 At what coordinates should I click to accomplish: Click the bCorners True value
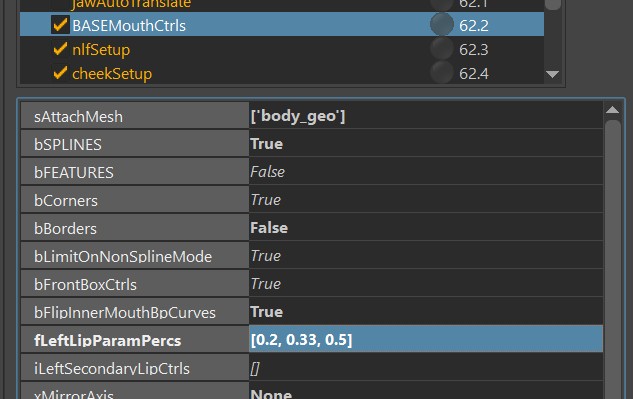(x=426, y=200)
